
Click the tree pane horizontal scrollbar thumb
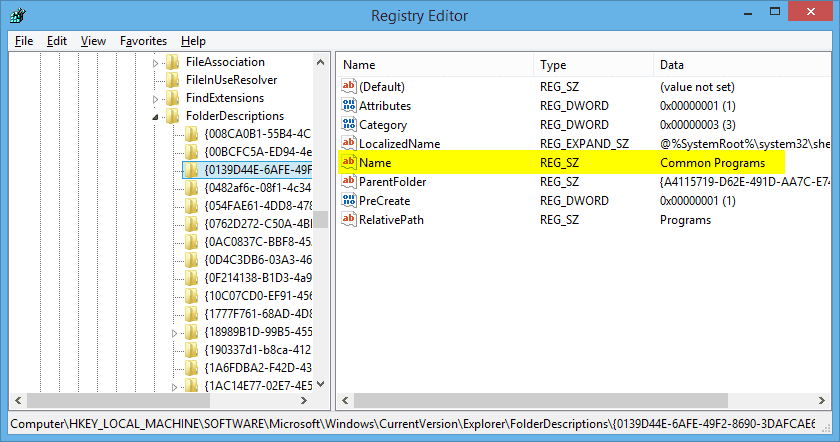[x=118, y=400]
